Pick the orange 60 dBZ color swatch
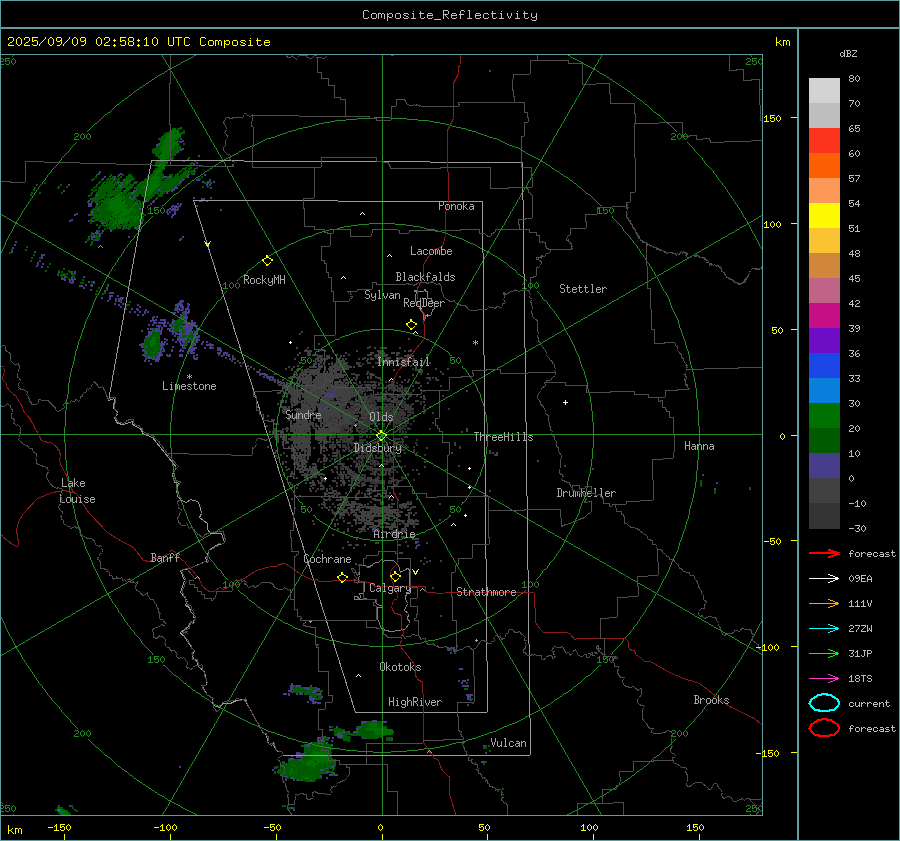The width and height of the screenshot is (900, 841). 824,165
